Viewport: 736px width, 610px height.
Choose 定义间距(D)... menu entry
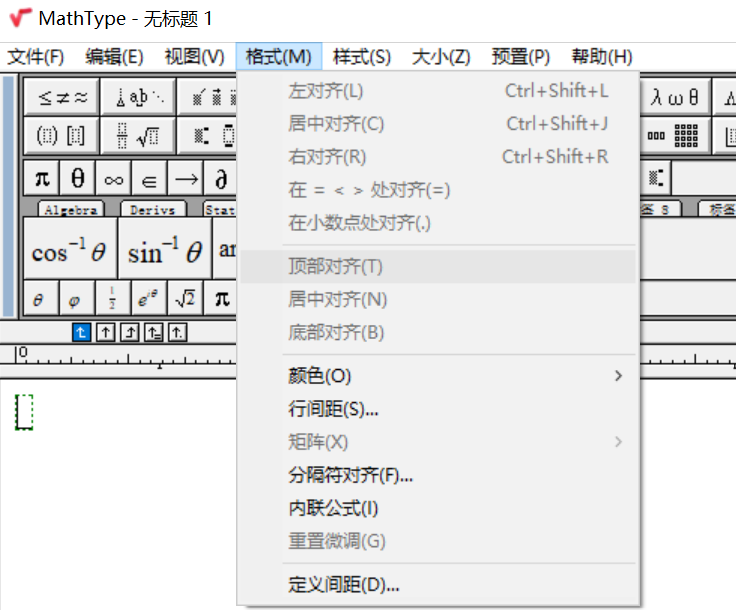click(x=438, y=585)
